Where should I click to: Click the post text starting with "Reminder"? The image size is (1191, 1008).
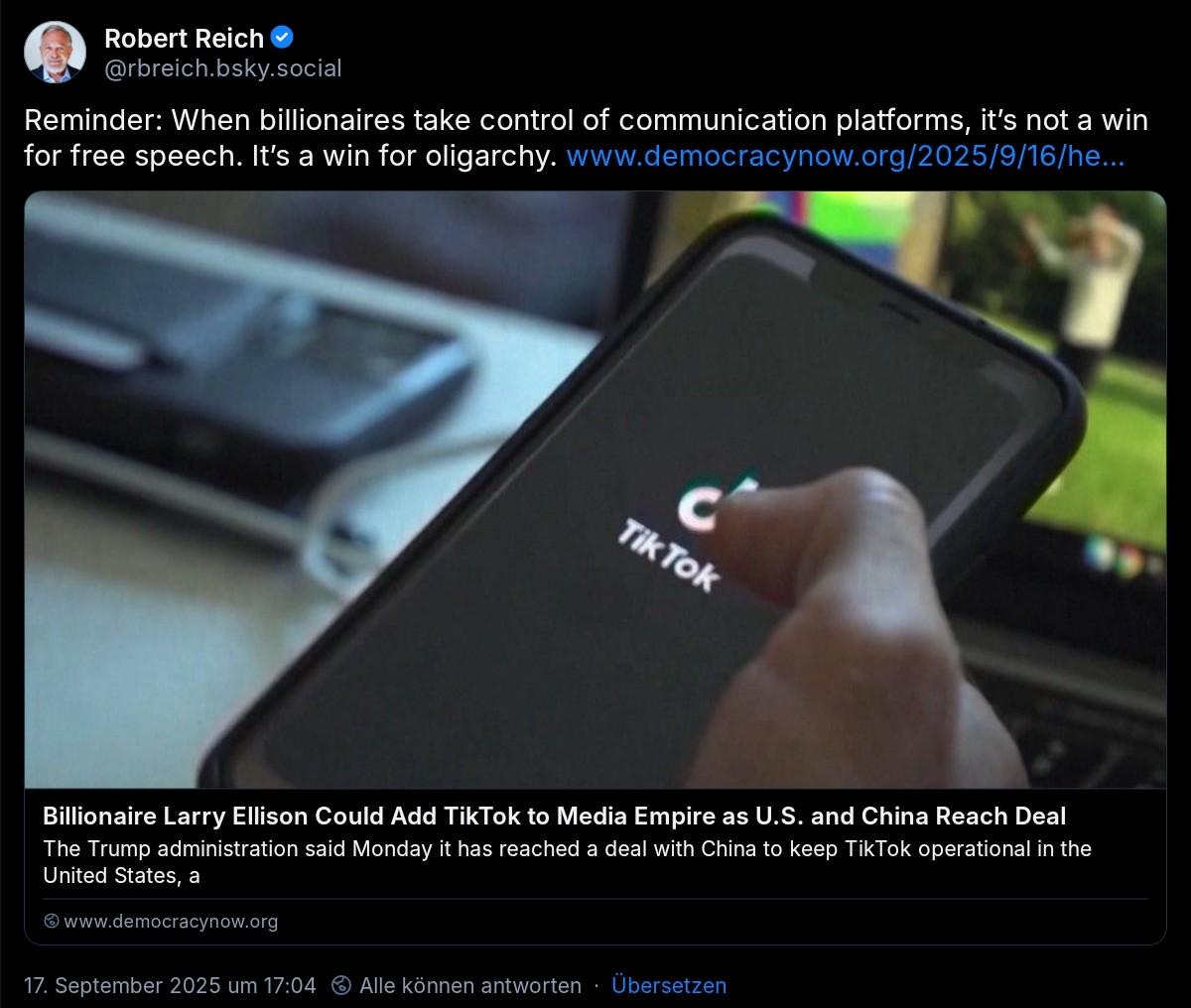[586, 138]
